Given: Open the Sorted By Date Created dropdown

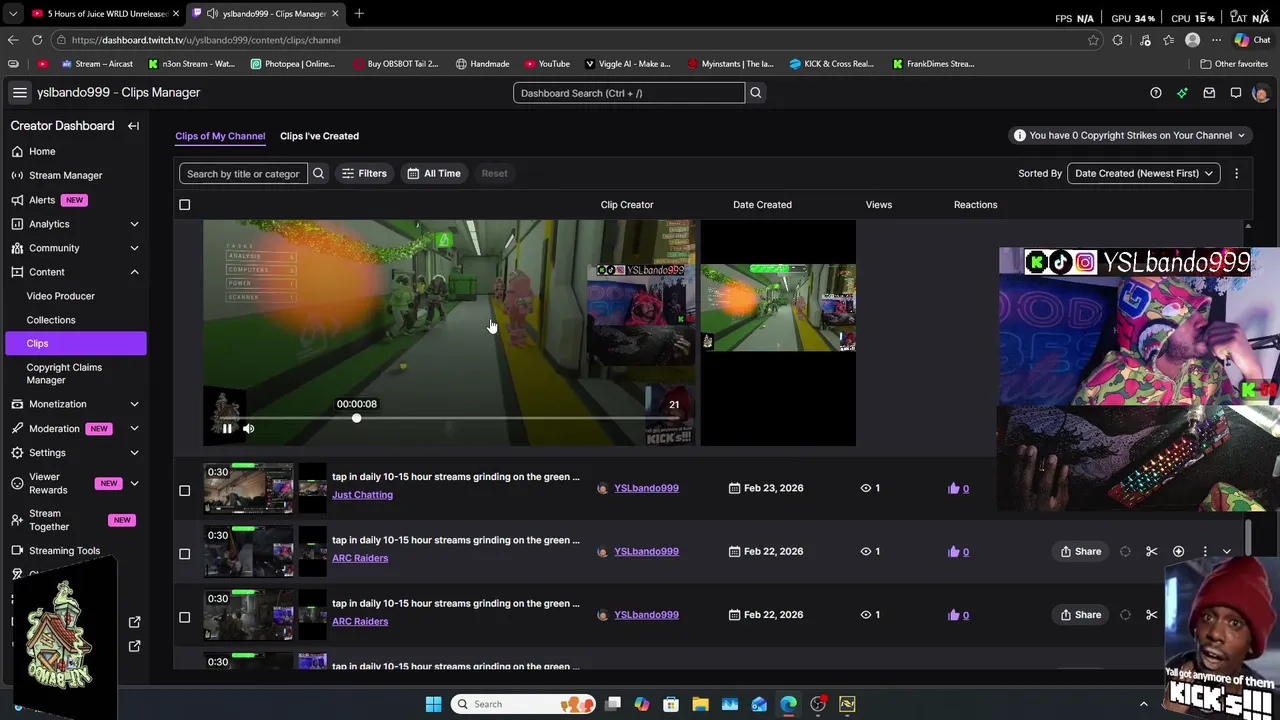Looking at the screenshot, I should point(1143,174).
